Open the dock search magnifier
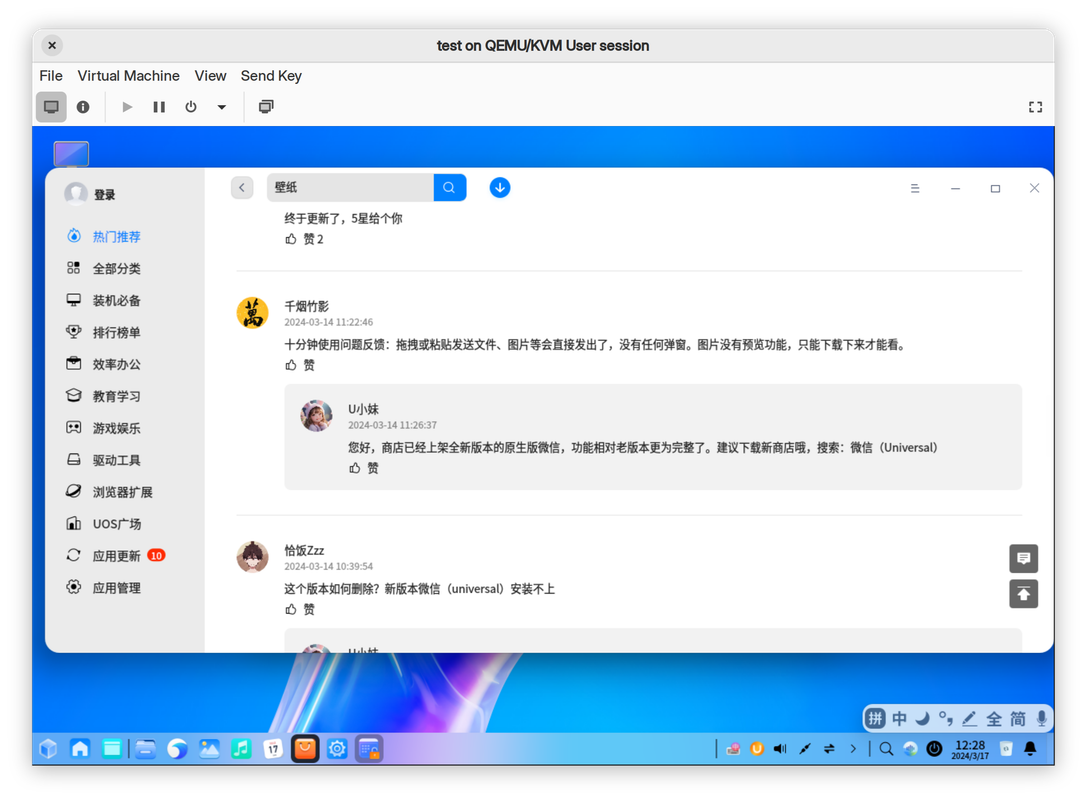Screen dimensions: 1086x800 click(x=886, y=749)
